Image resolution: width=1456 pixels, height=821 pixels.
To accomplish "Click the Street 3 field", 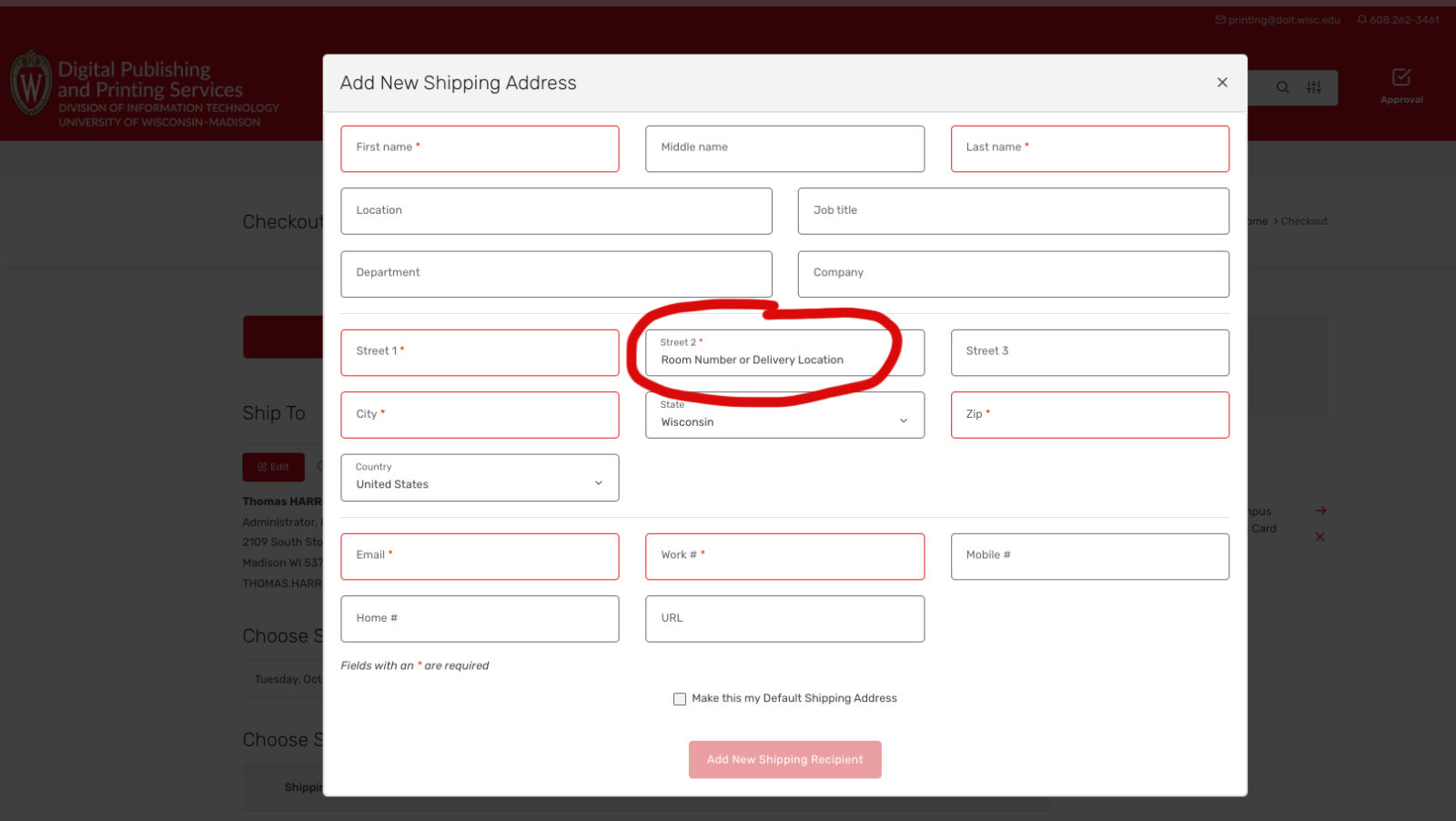I will [x=1090, y=352].
